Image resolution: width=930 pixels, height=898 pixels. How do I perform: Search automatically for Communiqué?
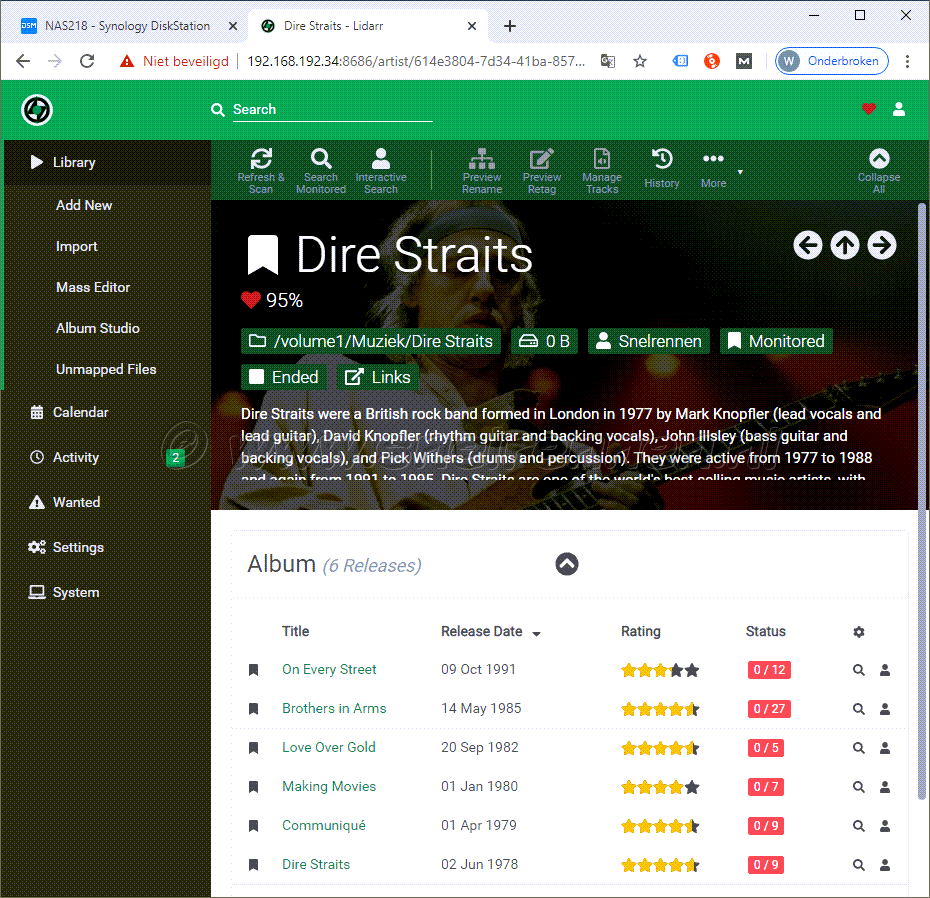pyautogui.click(x=859, y=826)
